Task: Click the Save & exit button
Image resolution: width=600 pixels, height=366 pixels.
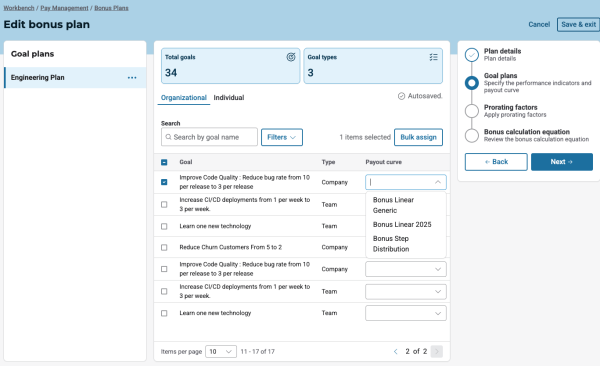Action: point(578,25)
